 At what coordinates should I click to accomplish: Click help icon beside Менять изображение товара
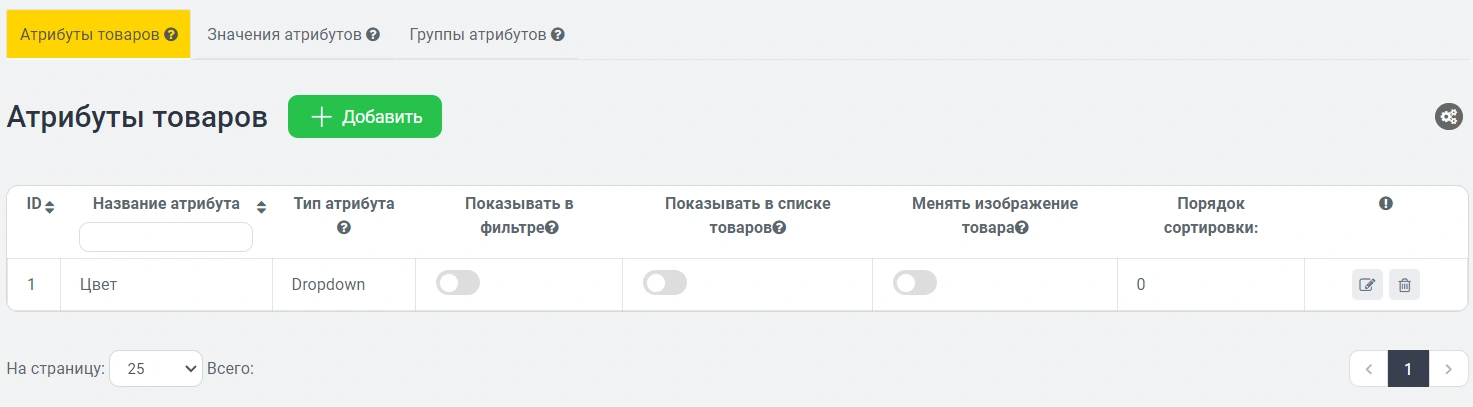pos(1022,228)
